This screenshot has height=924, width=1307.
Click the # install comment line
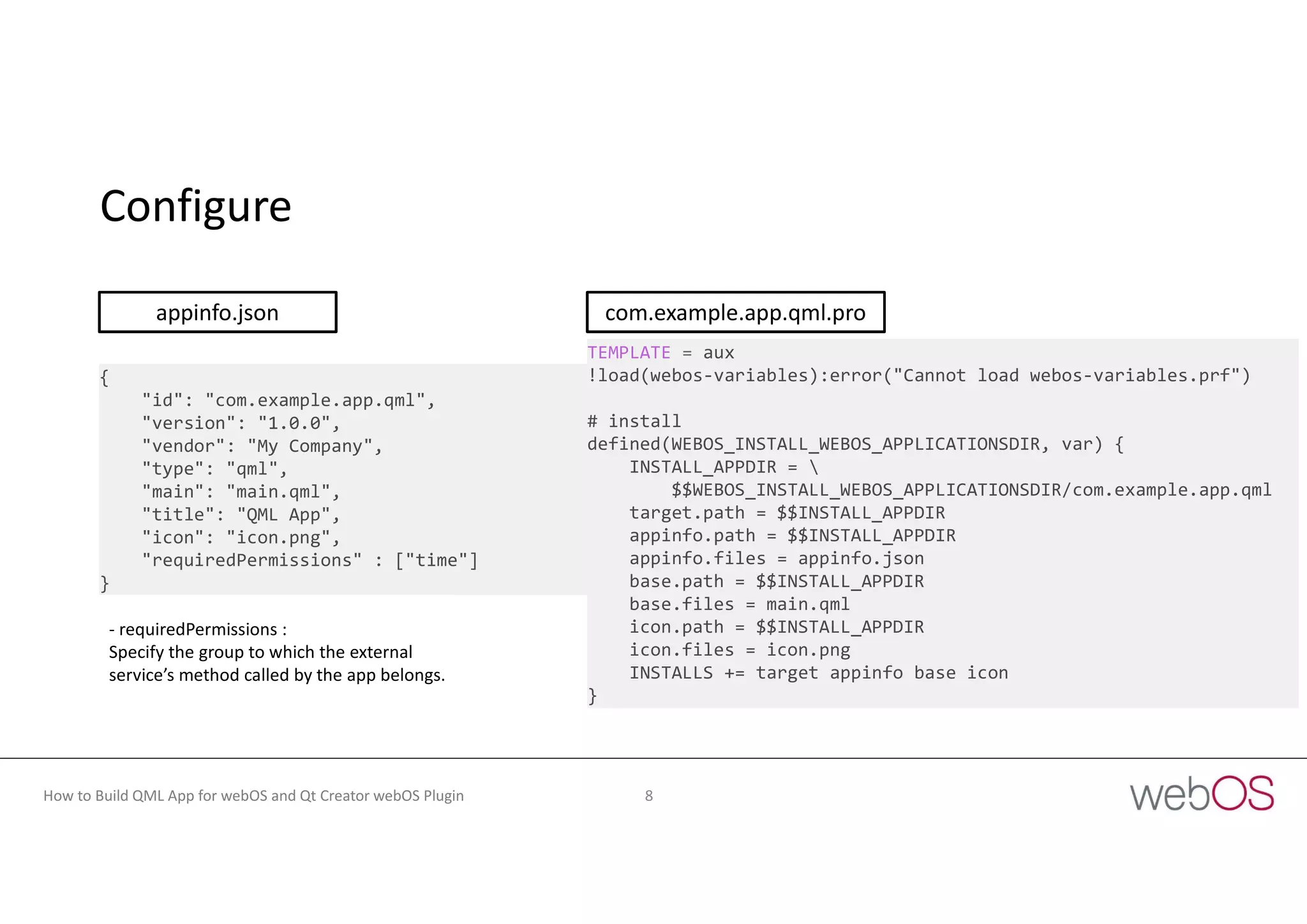pyautogui.click(x=634, y=421)
